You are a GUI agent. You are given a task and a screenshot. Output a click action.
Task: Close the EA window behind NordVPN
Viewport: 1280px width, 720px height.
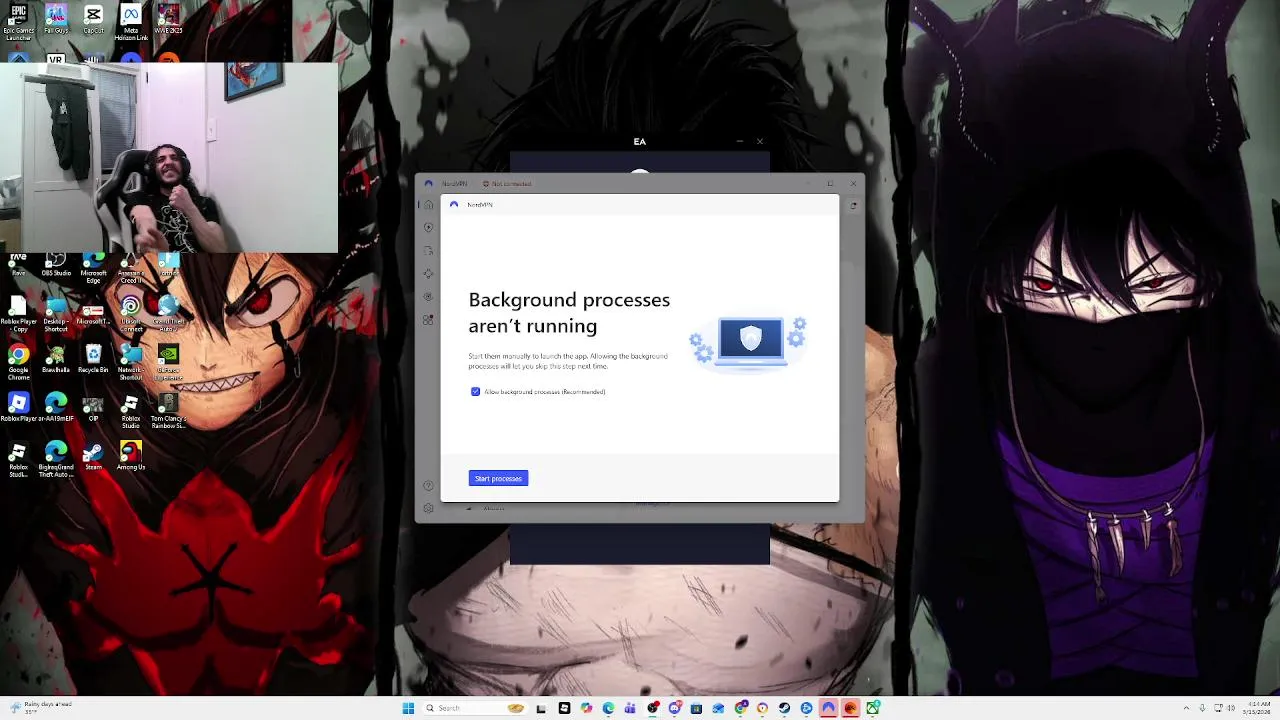pyautogui.click(x=759, y=142)
